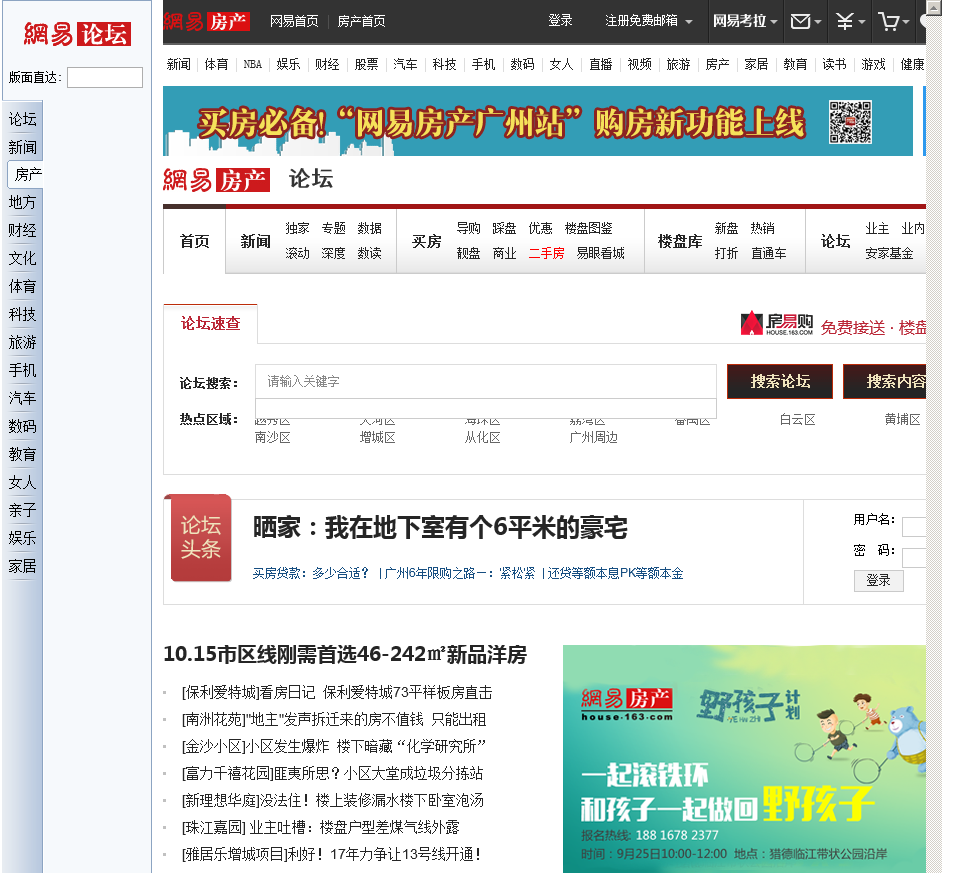Open the 保利爱特城 看房日记 post
Image resolution: width=960 pixels, height=873 pixels.
click(x=337, y=693)
